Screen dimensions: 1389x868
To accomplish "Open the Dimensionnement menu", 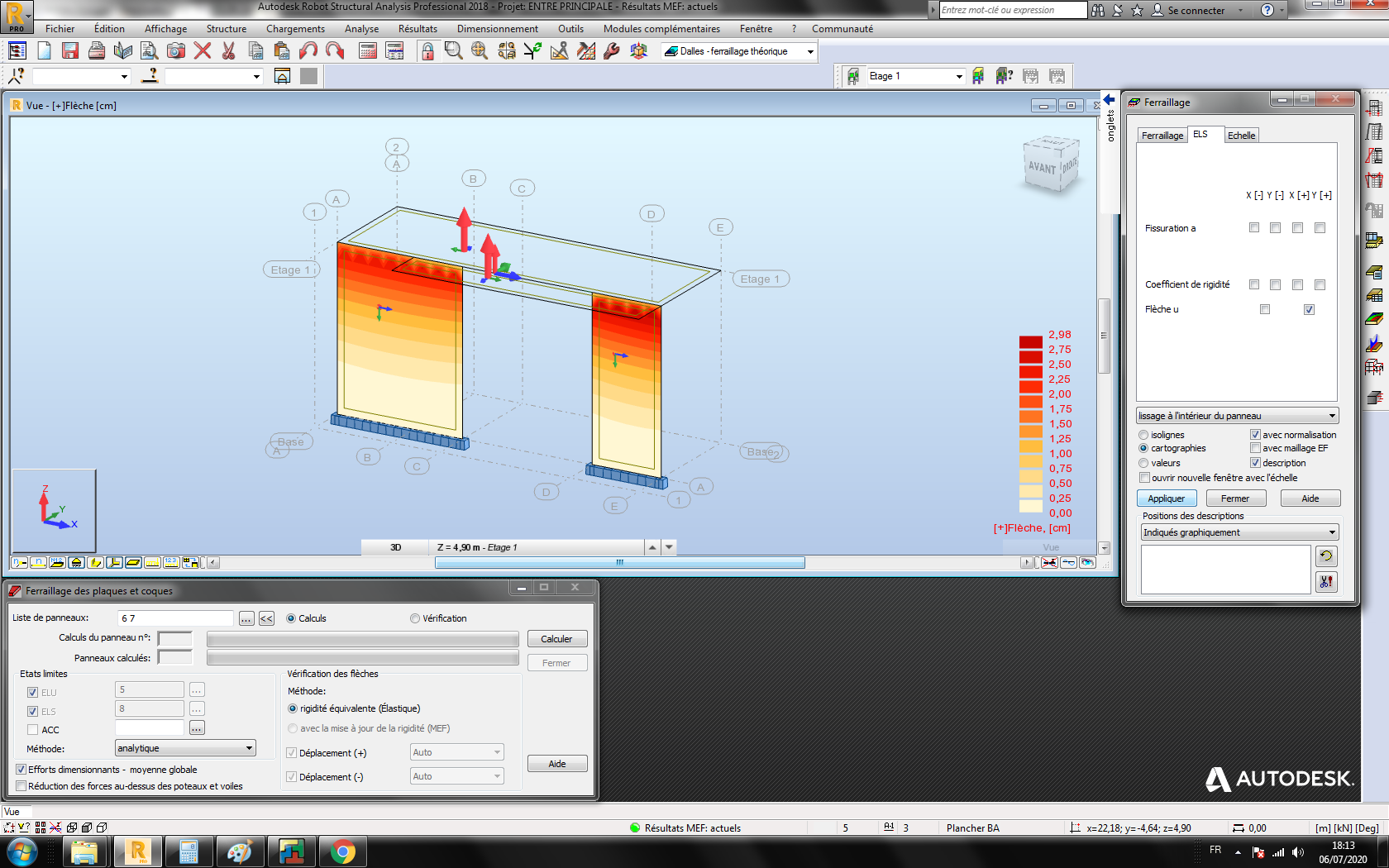I will click(497, 29).
